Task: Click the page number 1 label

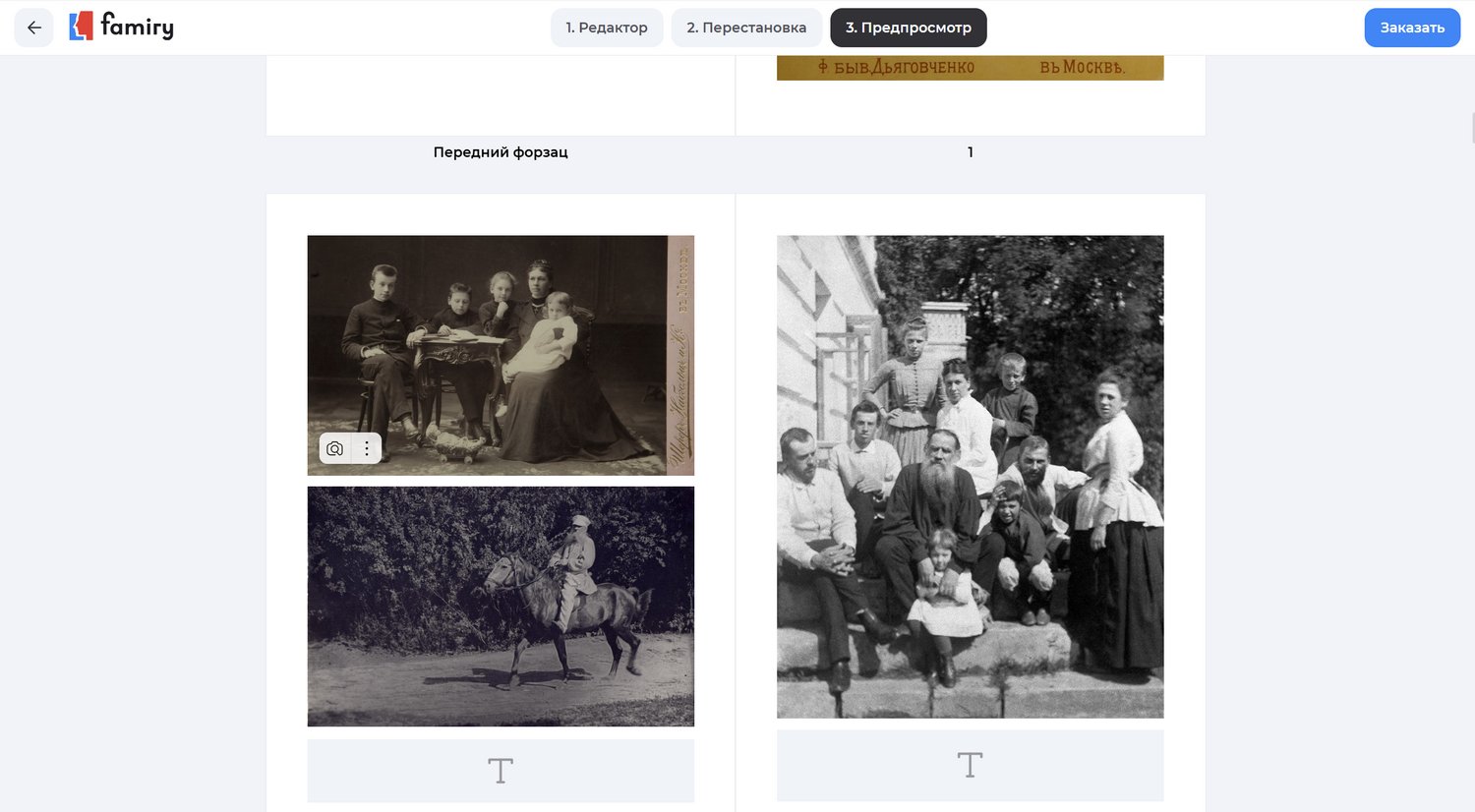Action: pyautogui.click(x=970, y=152)
